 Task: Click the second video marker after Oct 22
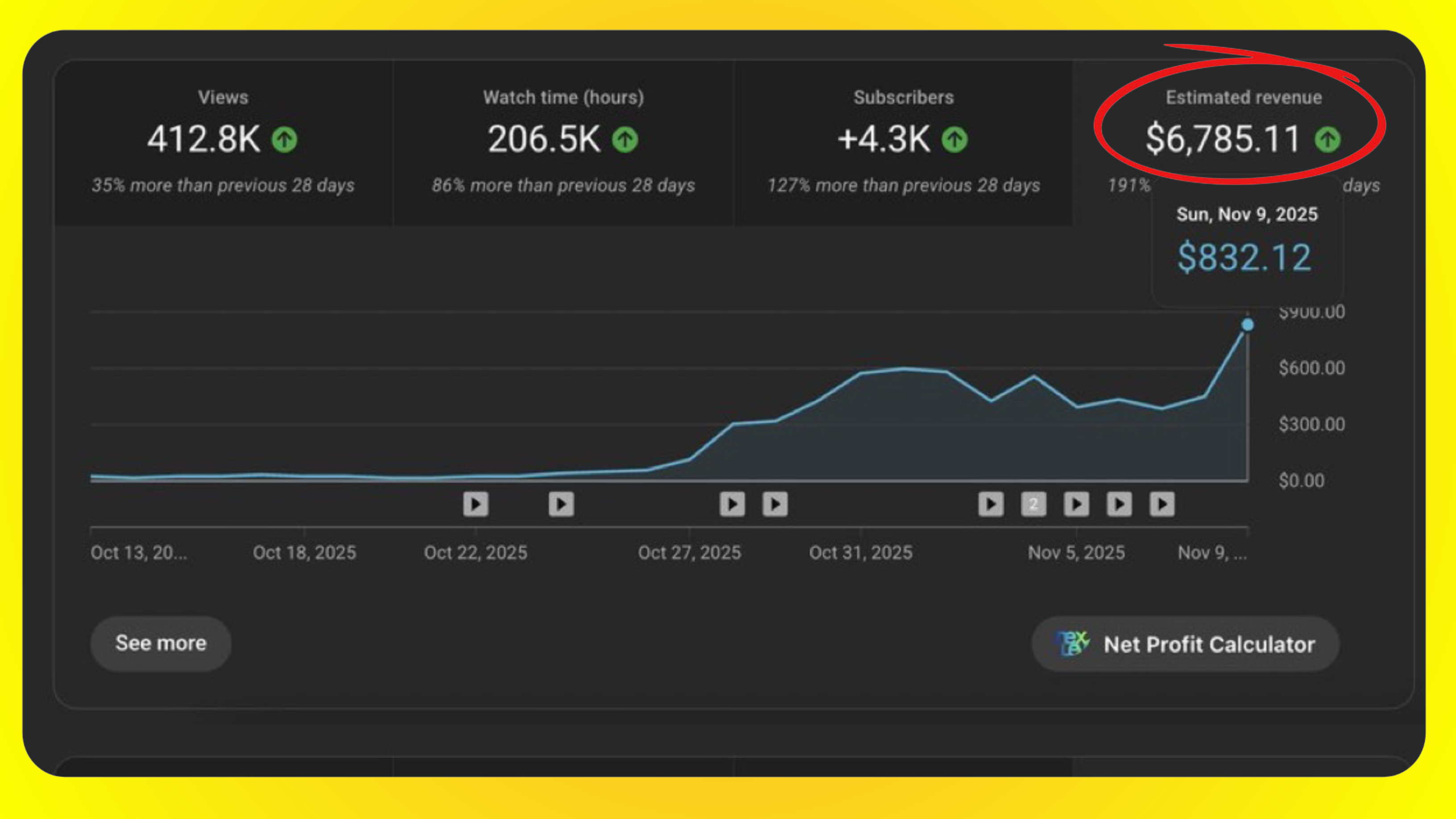point(561,504)
